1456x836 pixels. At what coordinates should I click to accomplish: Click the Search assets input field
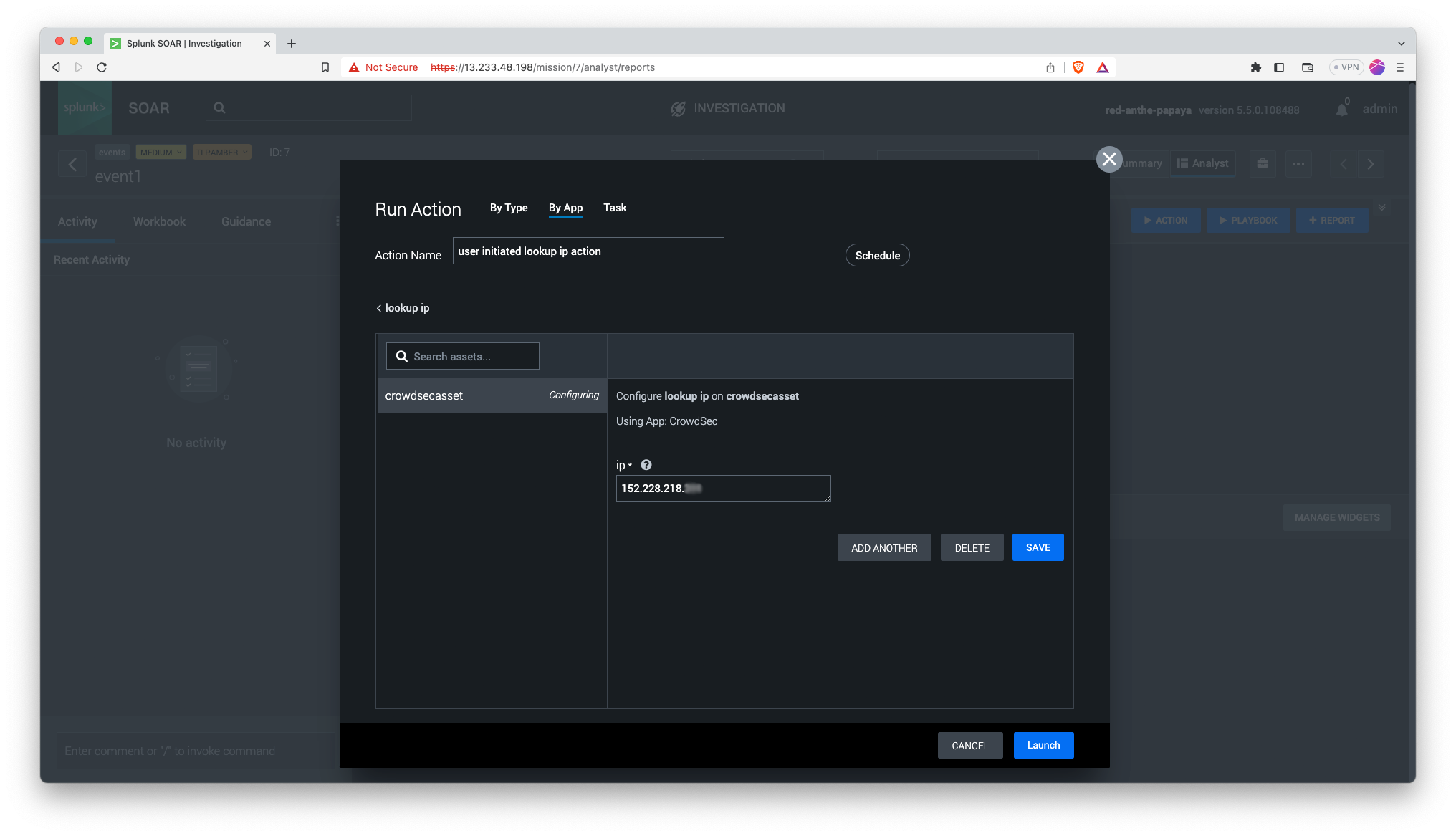[473, 357]
